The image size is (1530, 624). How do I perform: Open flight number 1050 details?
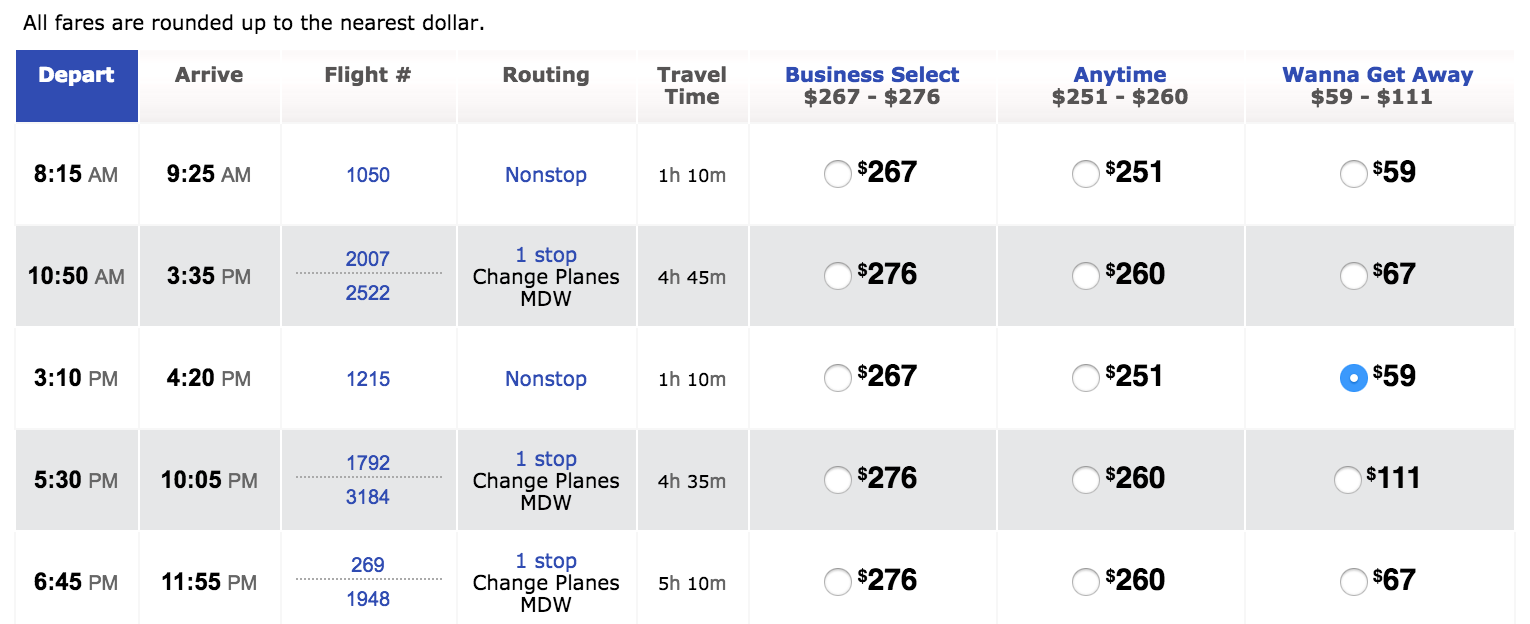(368, 175)
